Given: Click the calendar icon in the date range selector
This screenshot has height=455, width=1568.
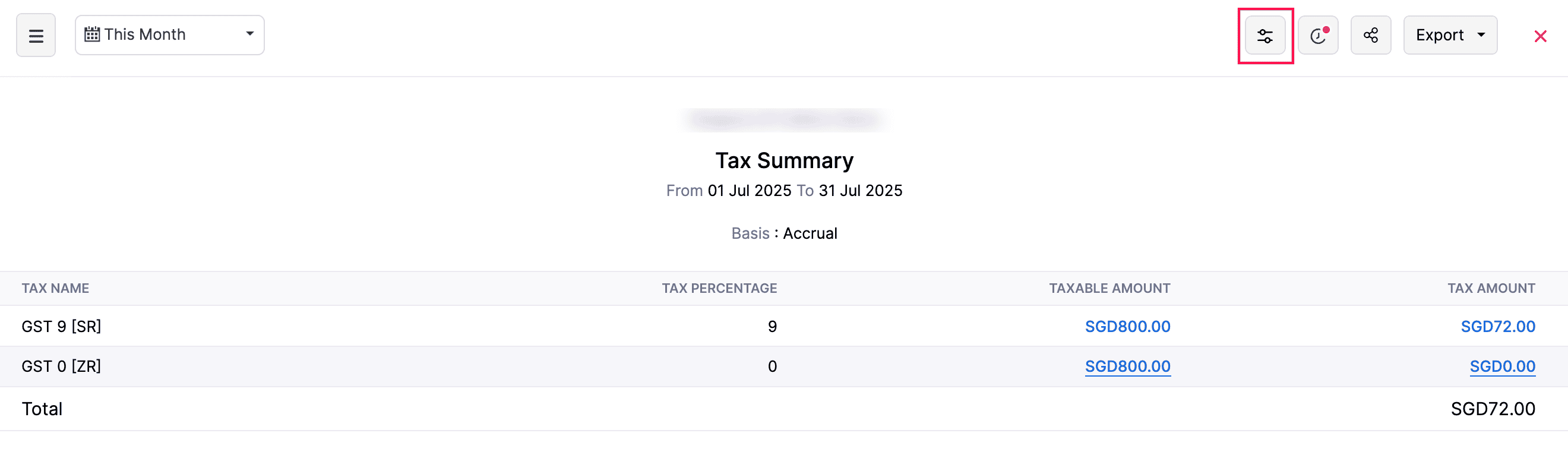Looking at the screenshot, I should point(91,34).
